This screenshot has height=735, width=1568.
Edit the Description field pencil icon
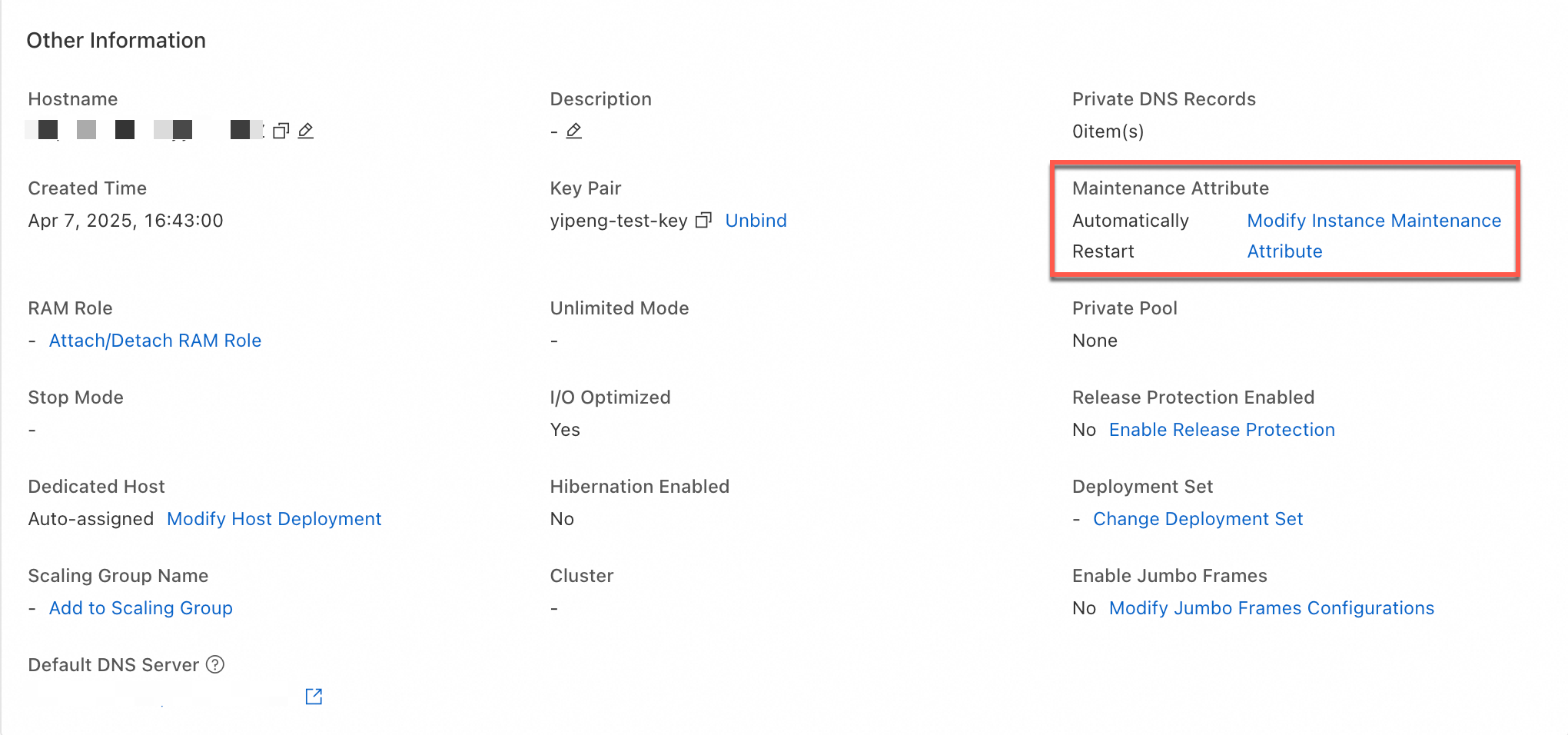click(x=574, y=131)
